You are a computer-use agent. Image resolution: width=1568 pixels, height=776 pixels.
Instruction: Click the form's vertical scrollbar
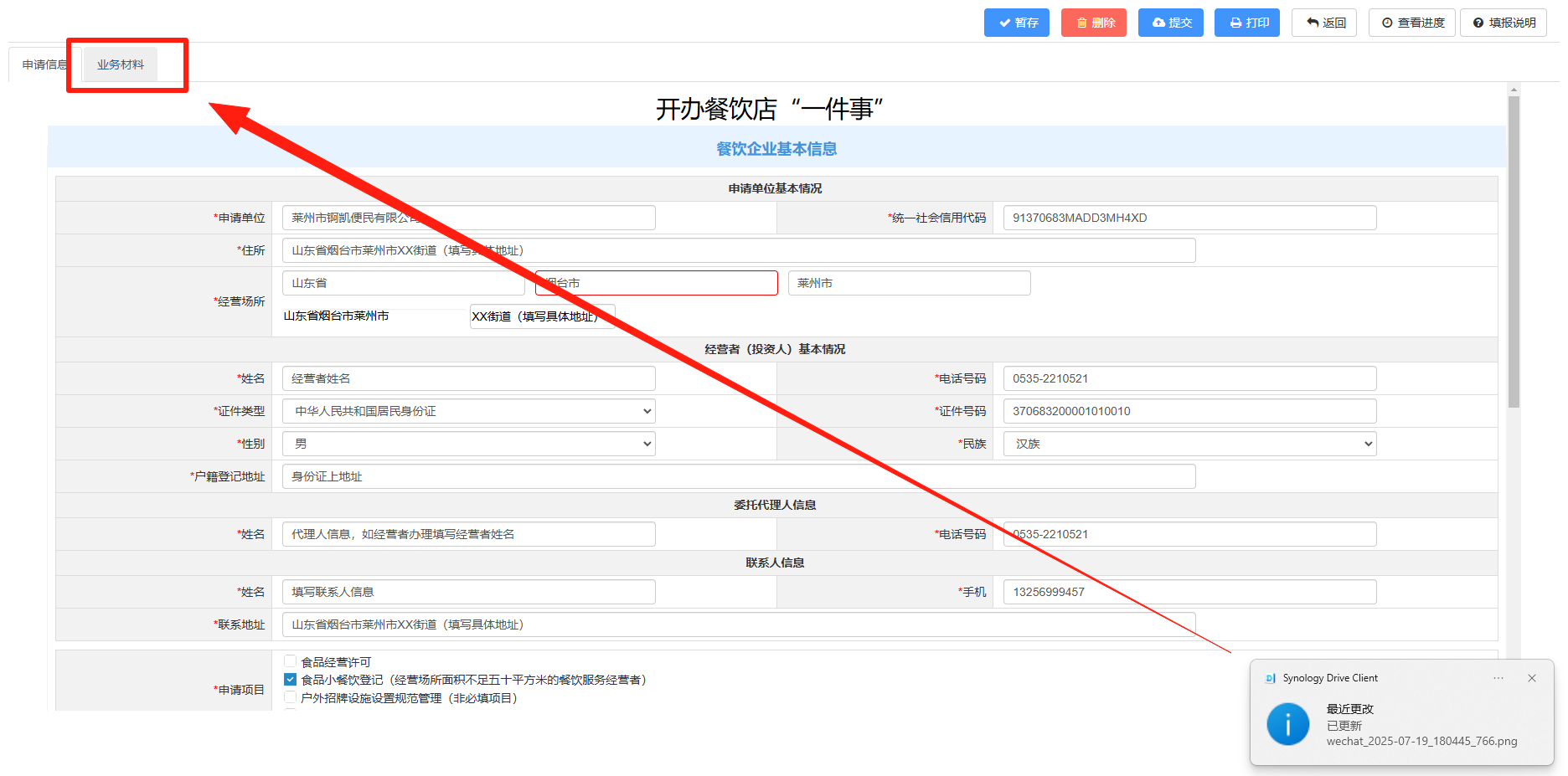click(1513, 251)
